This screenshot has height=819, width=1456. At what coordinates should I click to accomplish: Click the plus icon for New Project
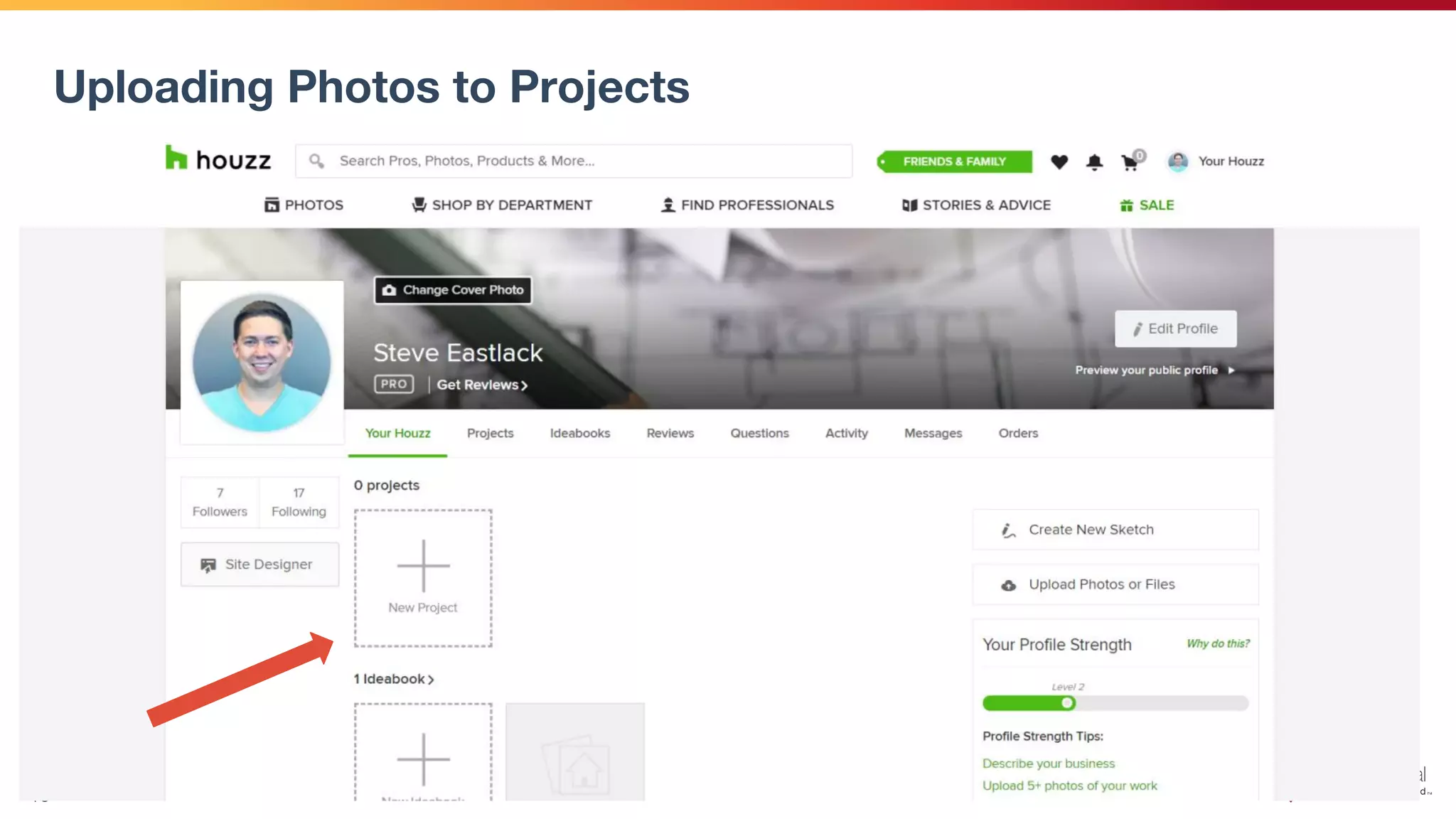[x=423, y=566]
